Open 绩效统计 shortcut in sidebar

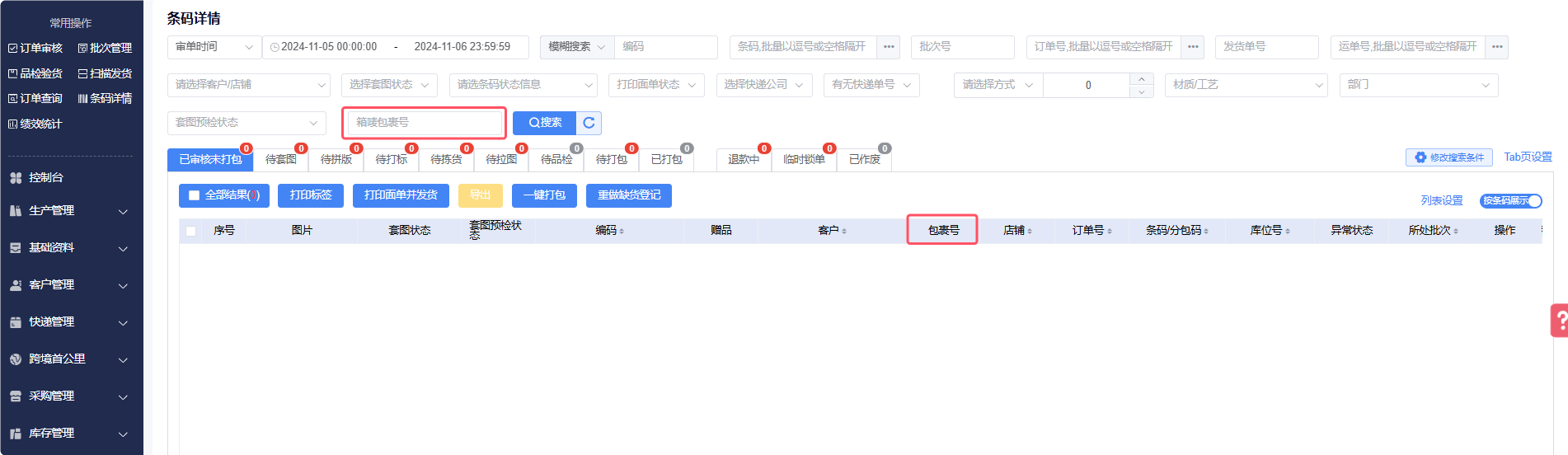pyautogui.click(x=35, y=124)
